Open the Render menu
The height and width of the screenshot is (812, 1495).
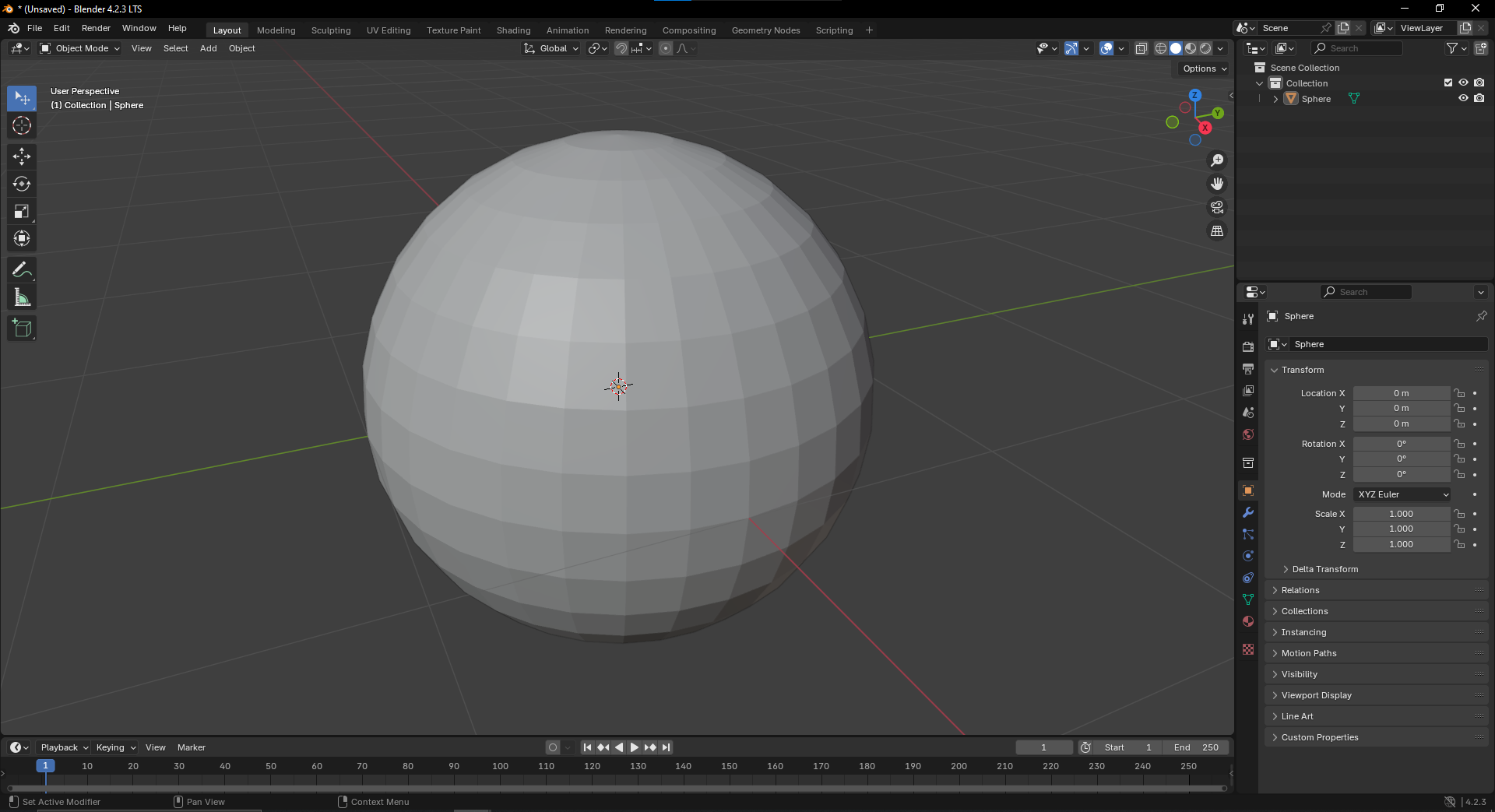[96, 28]
